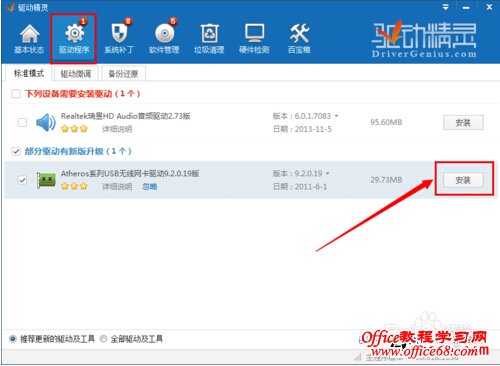Toggle checkbox for 下列设备需要安装驱动 group
The width and height of the screenshot is (500, 366).
pyautogui.click(x=16, y=94)
